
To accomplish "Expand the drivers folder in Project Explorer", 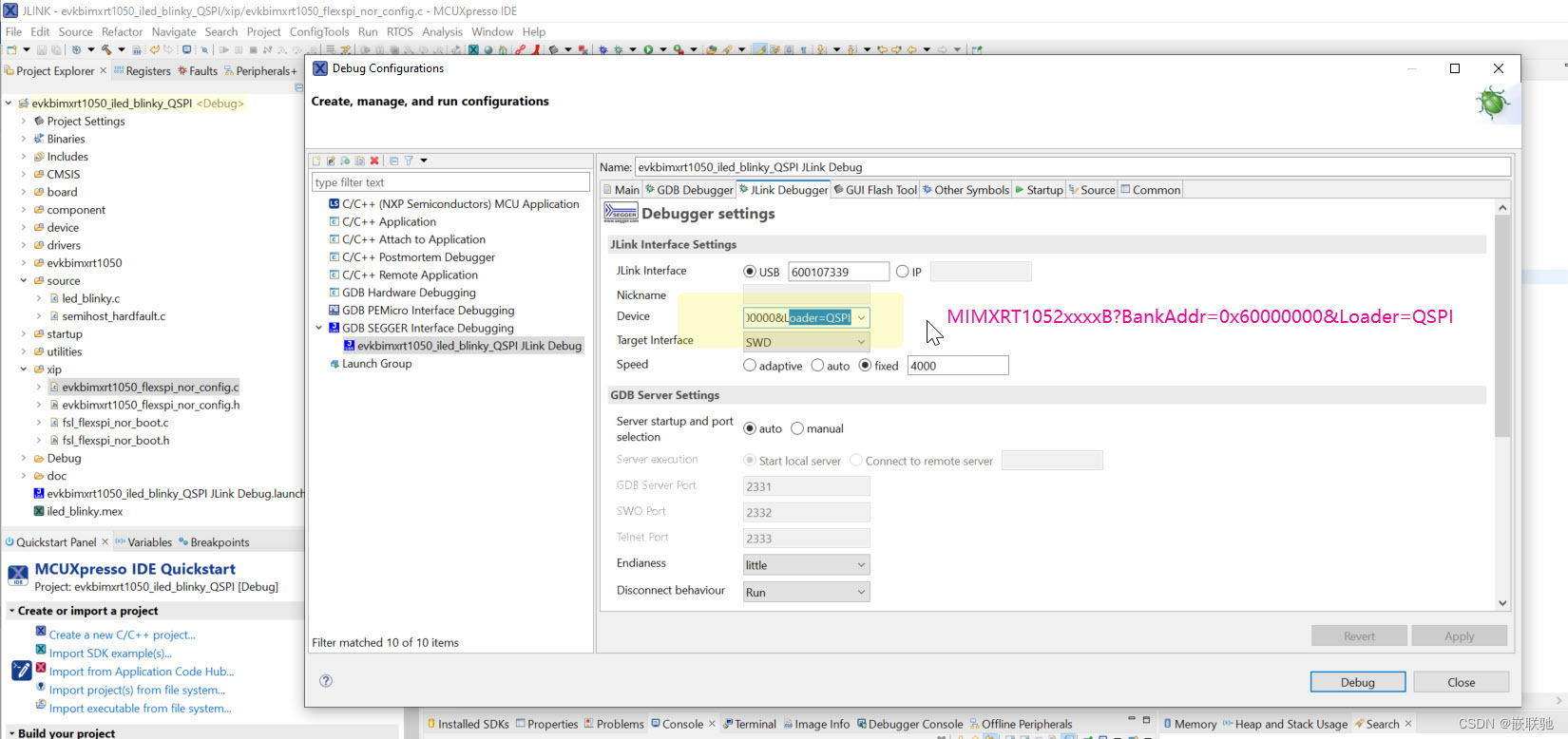I will pyautogui.click(x=24, y=245).
